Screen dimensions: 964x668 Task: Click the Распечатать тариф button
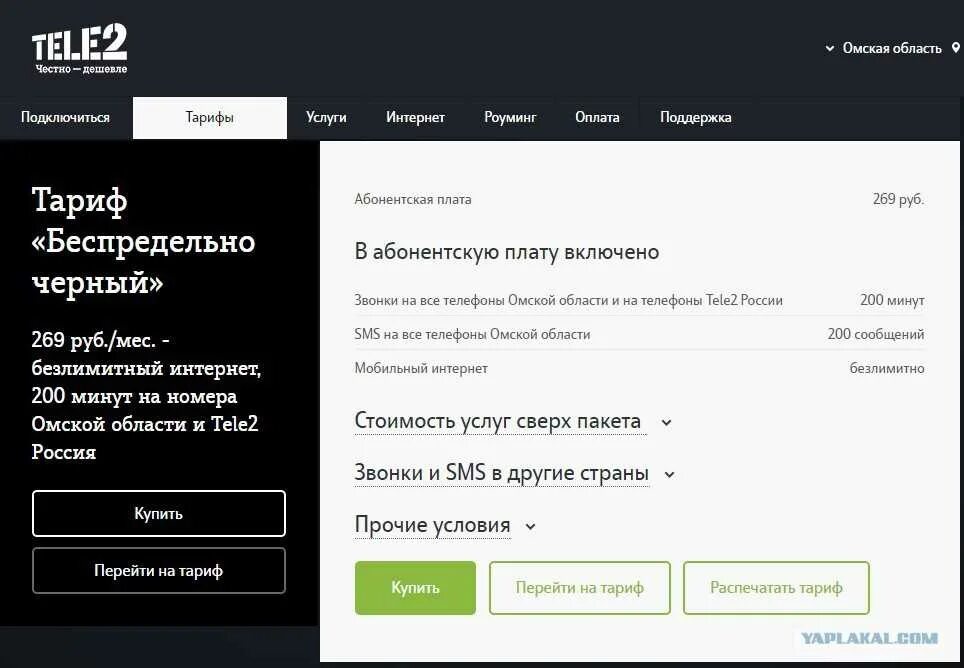[x=776, y=587]
